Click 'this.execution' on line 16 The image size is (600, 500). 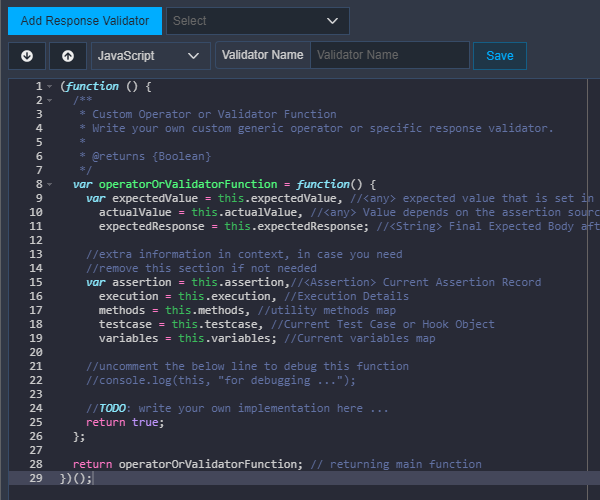[x=224, y=296]
